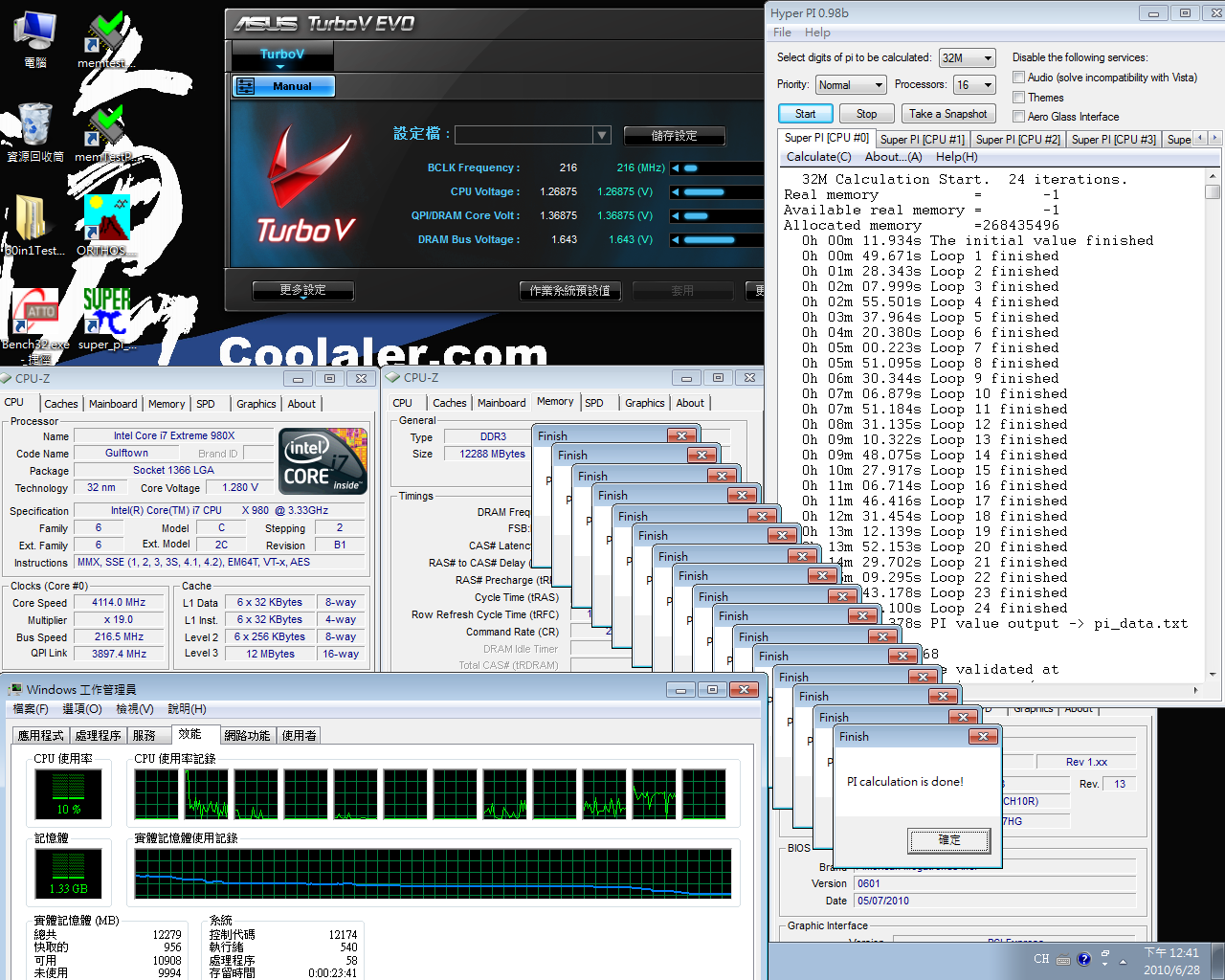Switch to Super PI [CPU #1] tab
The image size is (1225, 980).
tap(923, 139)
